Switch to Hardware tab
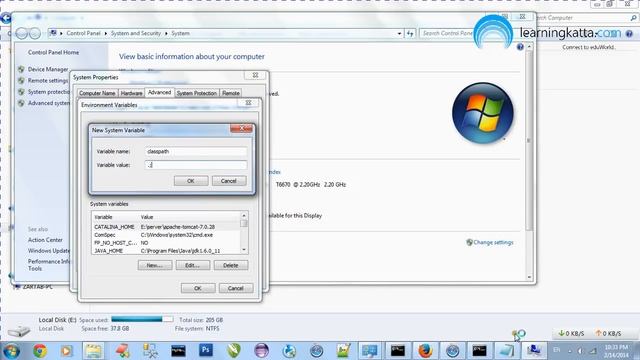This screenshot has height=360, width=640. tap(131, 93)
